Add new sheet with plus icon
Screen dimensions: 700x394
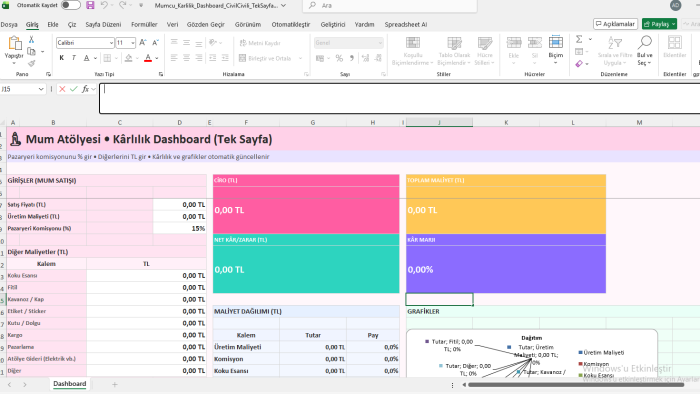pyautogui.click(x=115, y=384)
